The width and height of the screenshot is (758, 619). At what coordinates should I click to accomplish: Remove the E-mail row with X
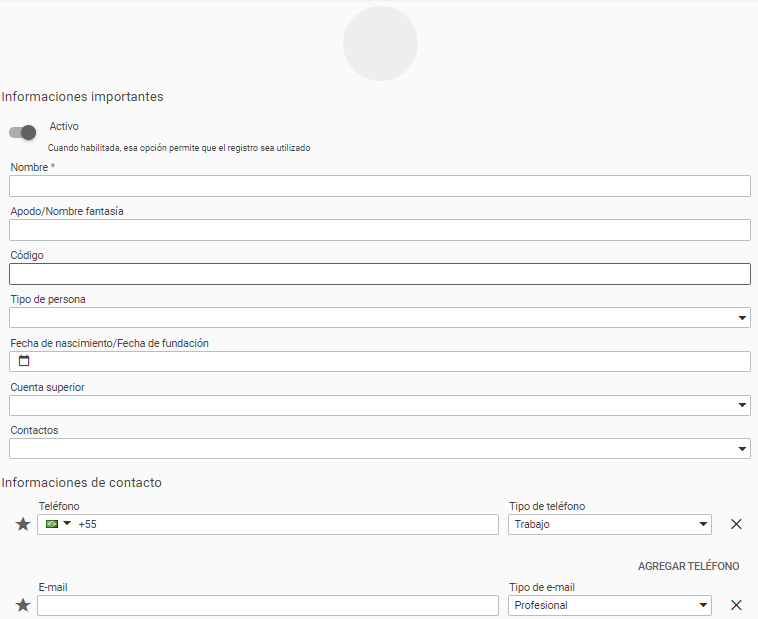[x=736, y=605]
